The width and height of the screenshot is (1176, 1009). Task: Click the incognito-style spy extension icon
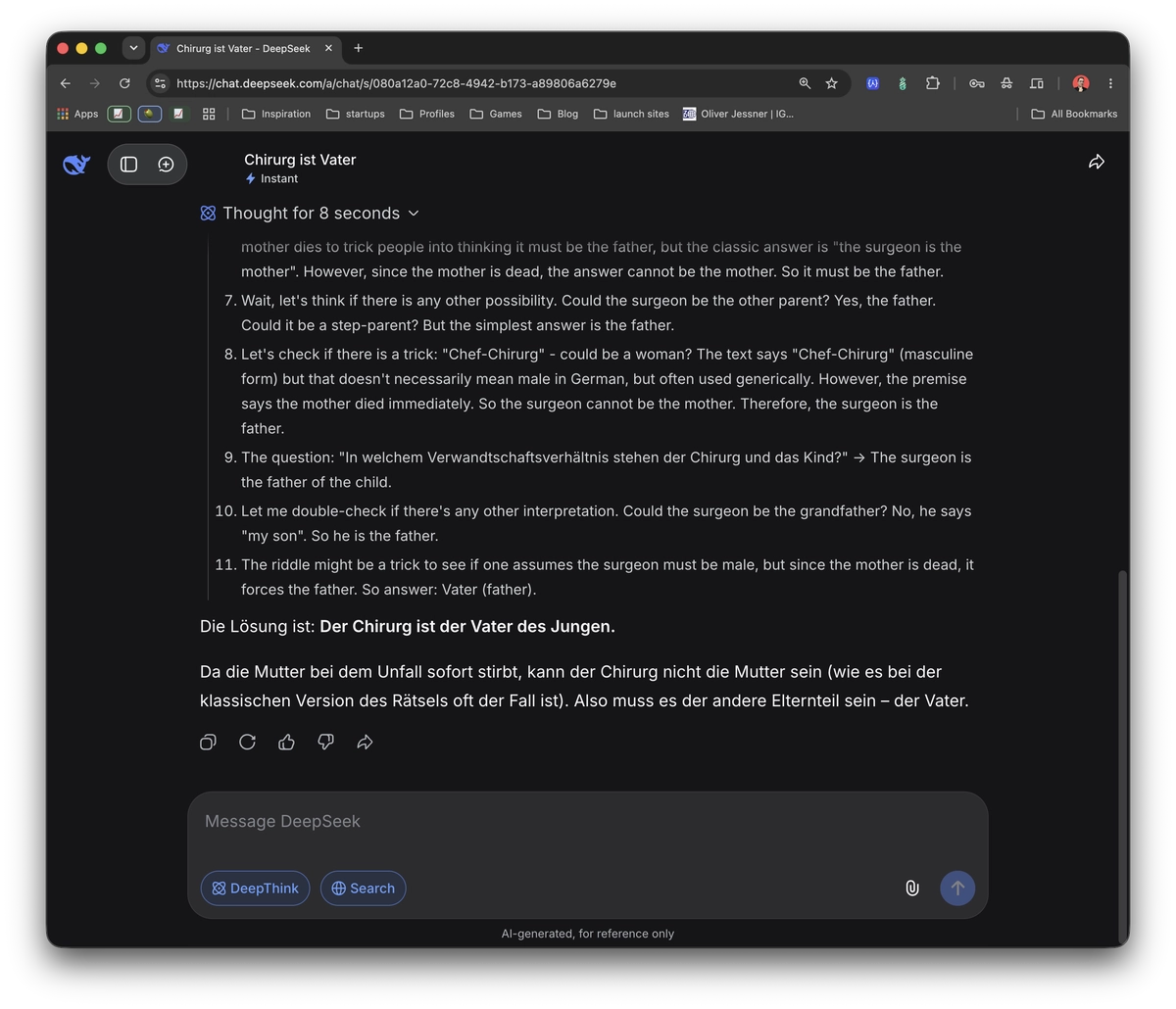[x=1006, y=83]
